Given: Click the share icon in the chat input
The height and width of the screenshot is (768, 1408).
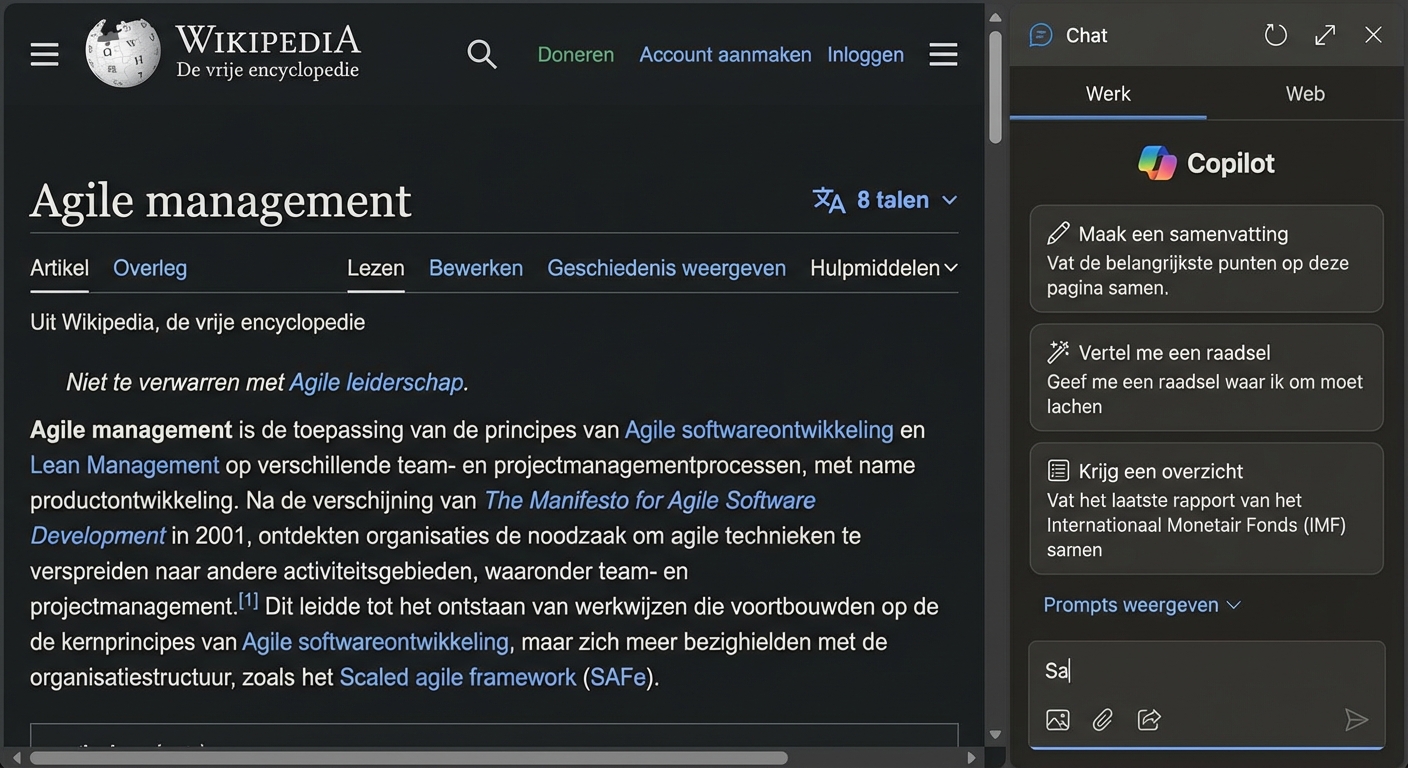Looking at the screenshot, I should point(1148,719).
